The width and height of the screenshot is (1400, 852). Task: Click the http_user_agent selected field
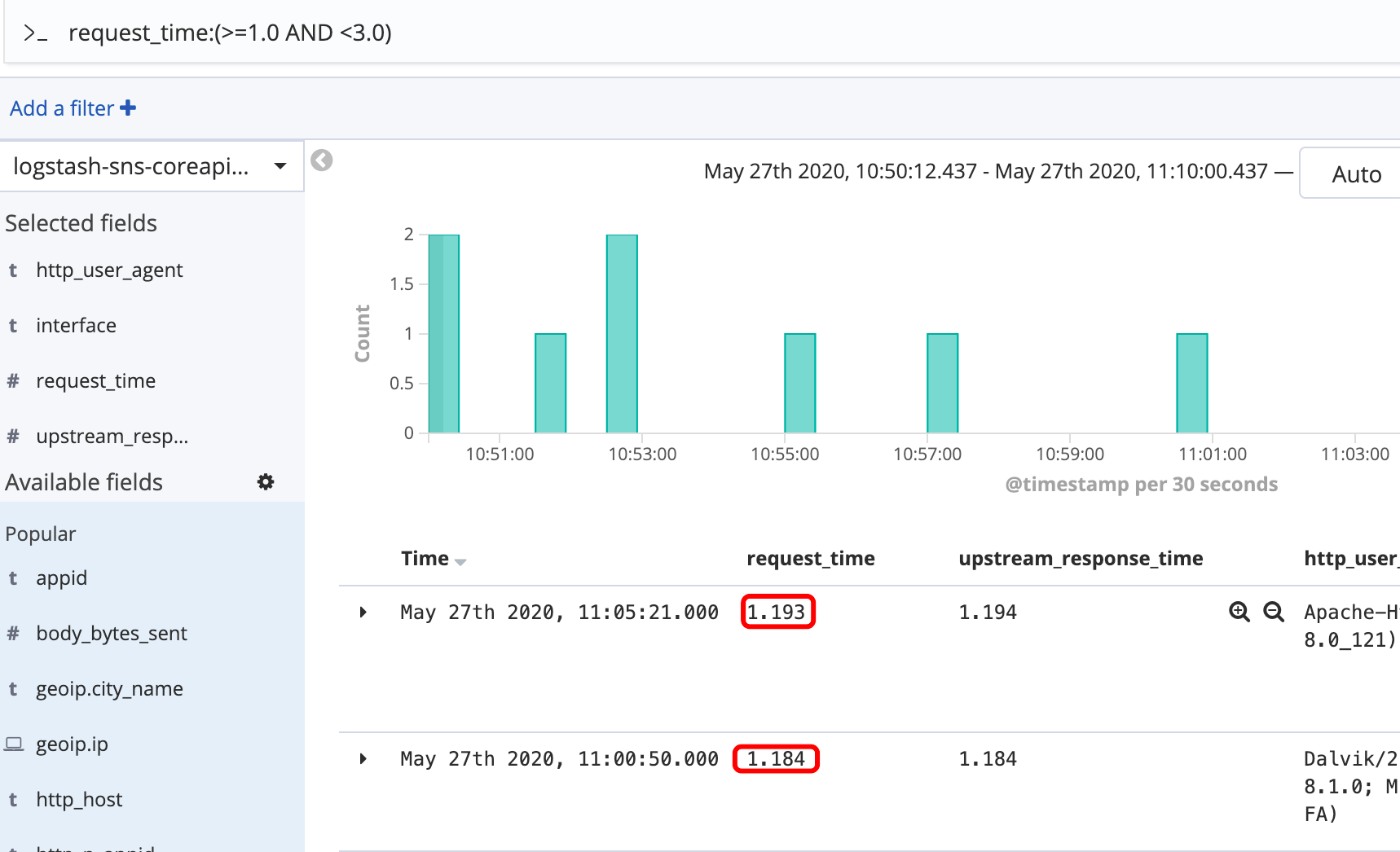click(x=109, y=270)
